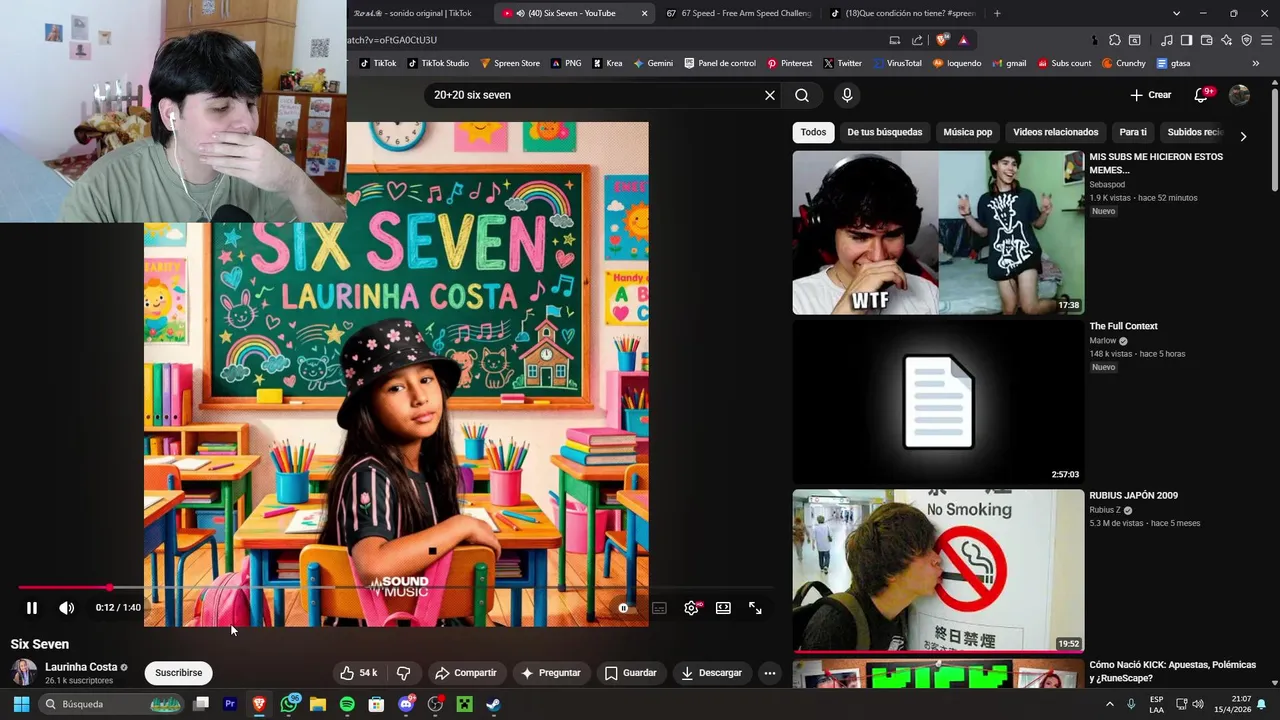Switch to the 67 Speed browser tab
Image resolution: width=1280 pixels, height=720 pixels.
click(738, 13)
